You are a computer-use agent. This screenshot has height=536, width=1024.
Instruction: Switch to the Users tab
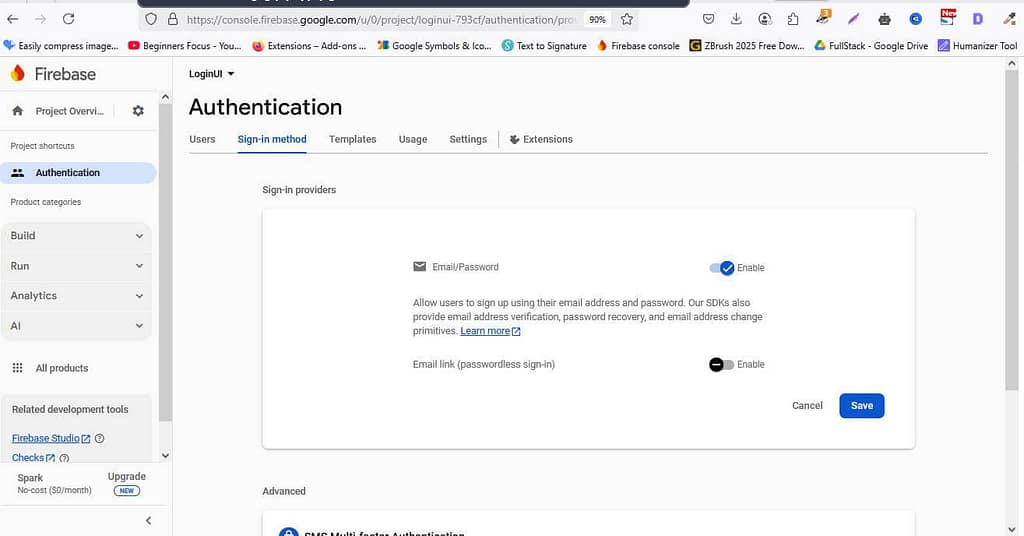[202, 139]
